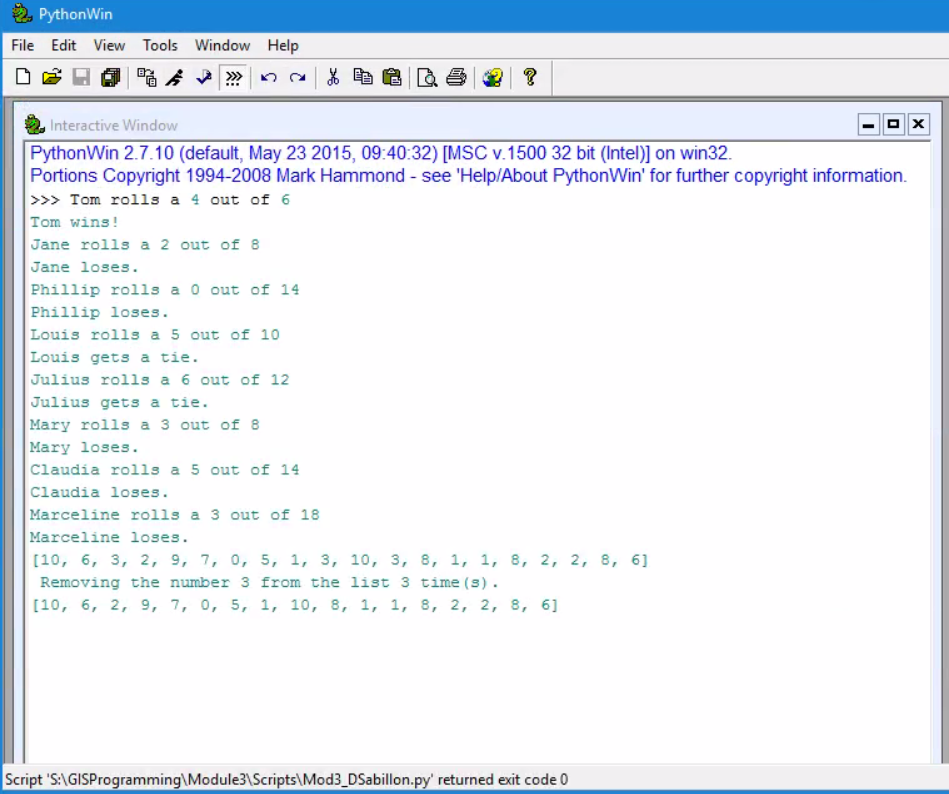This screenshot has width=949, height=794.
Task: Click the Print icon
Action: coord(456,77)
